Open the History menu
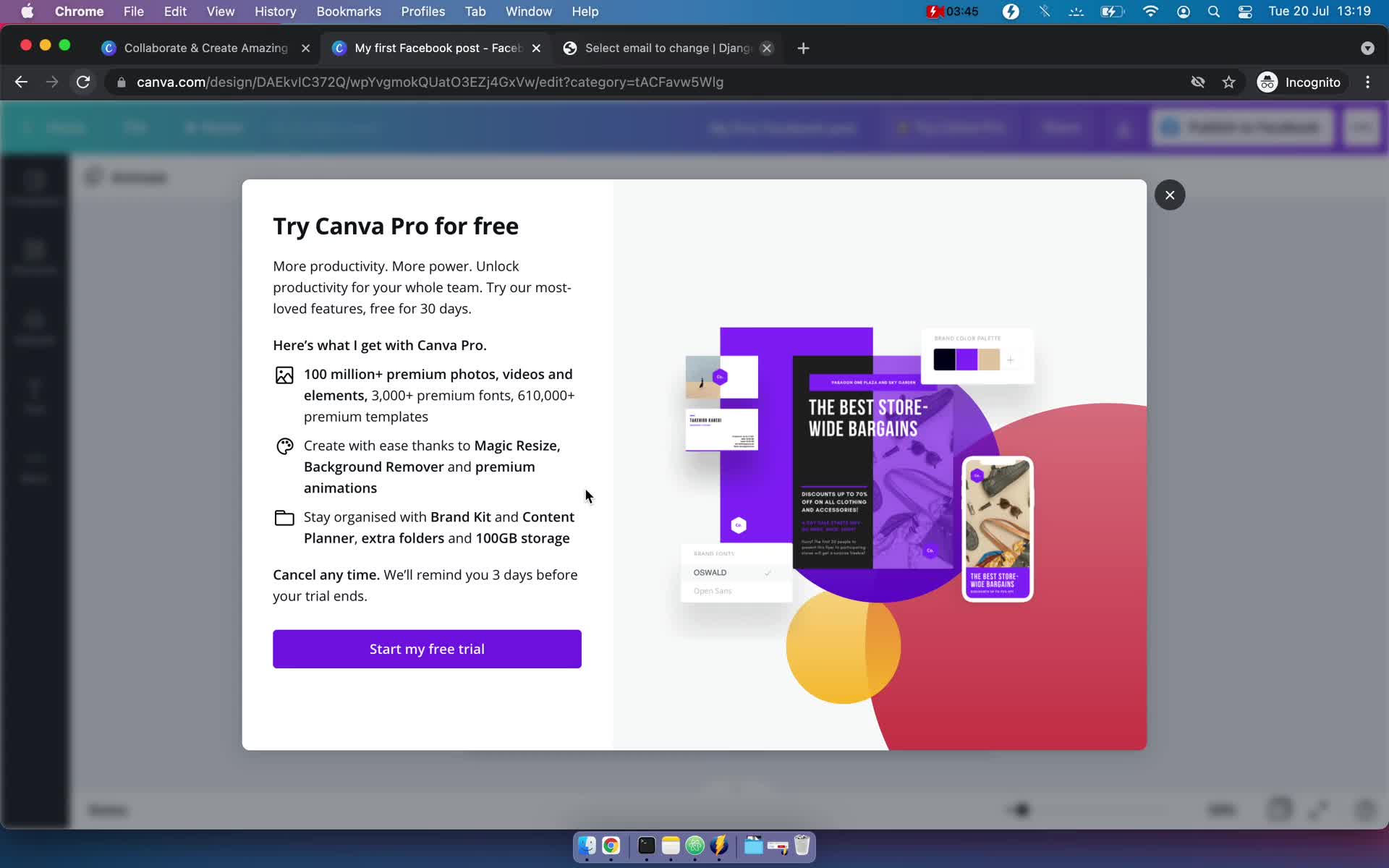Image resolution: width=1389 pixels, height=868 pixels. tap(275, 11)
